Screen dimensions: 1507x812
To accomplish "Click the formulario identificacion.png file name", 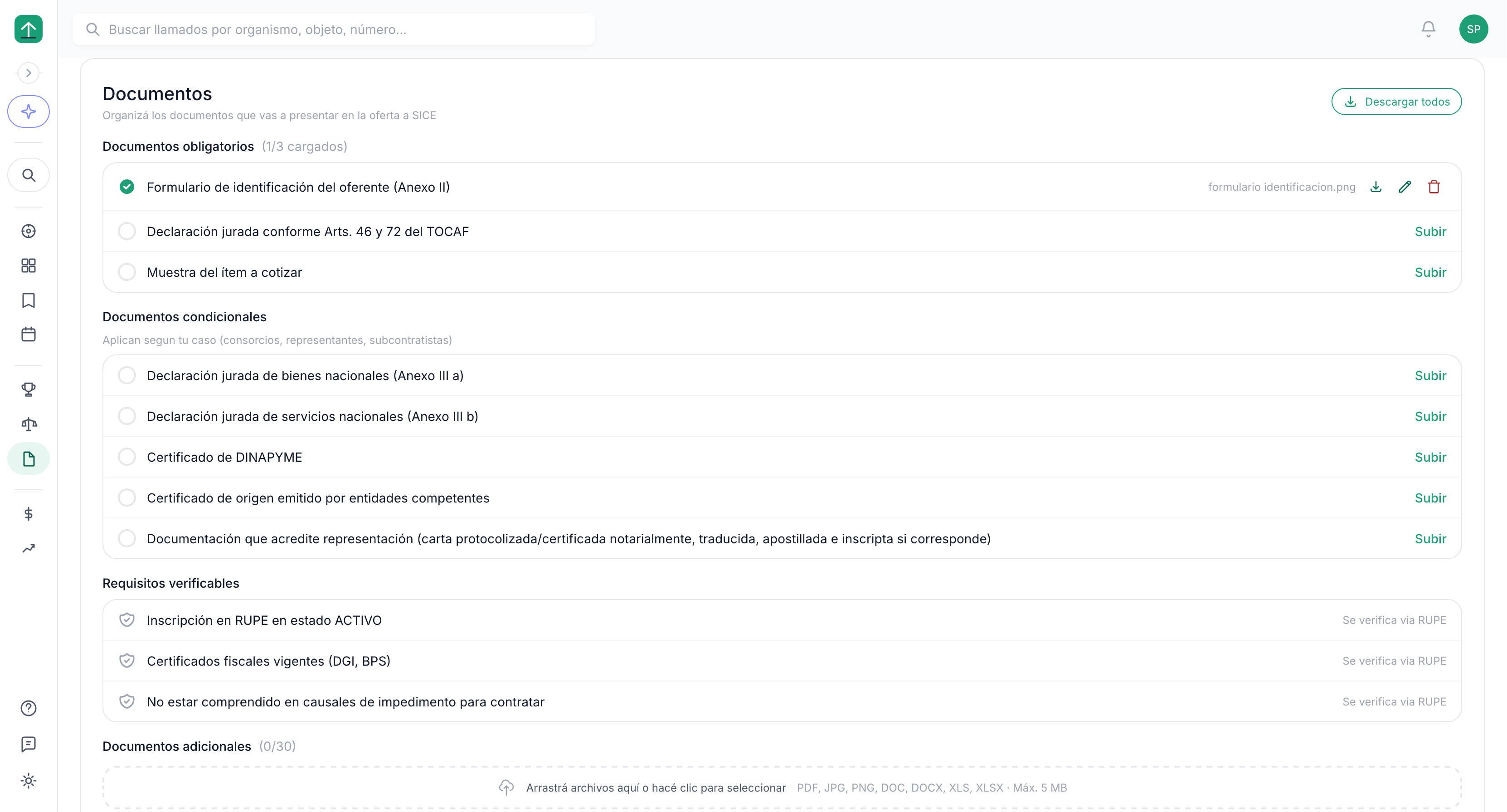I will tap(1281, 187).
